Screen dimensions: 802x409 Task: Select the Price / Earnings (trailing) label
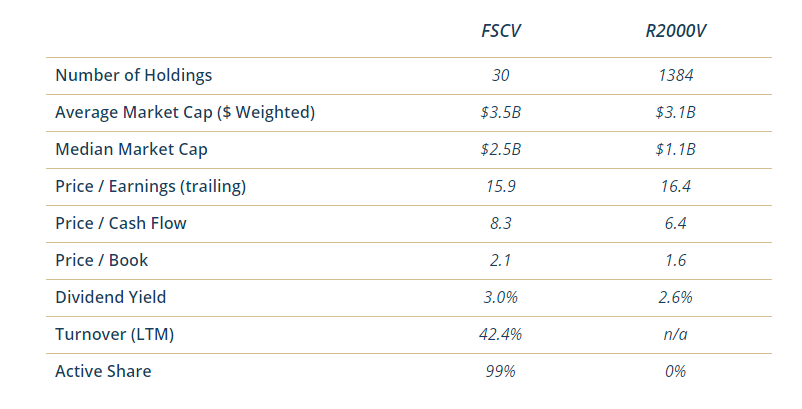coord(150,186)
